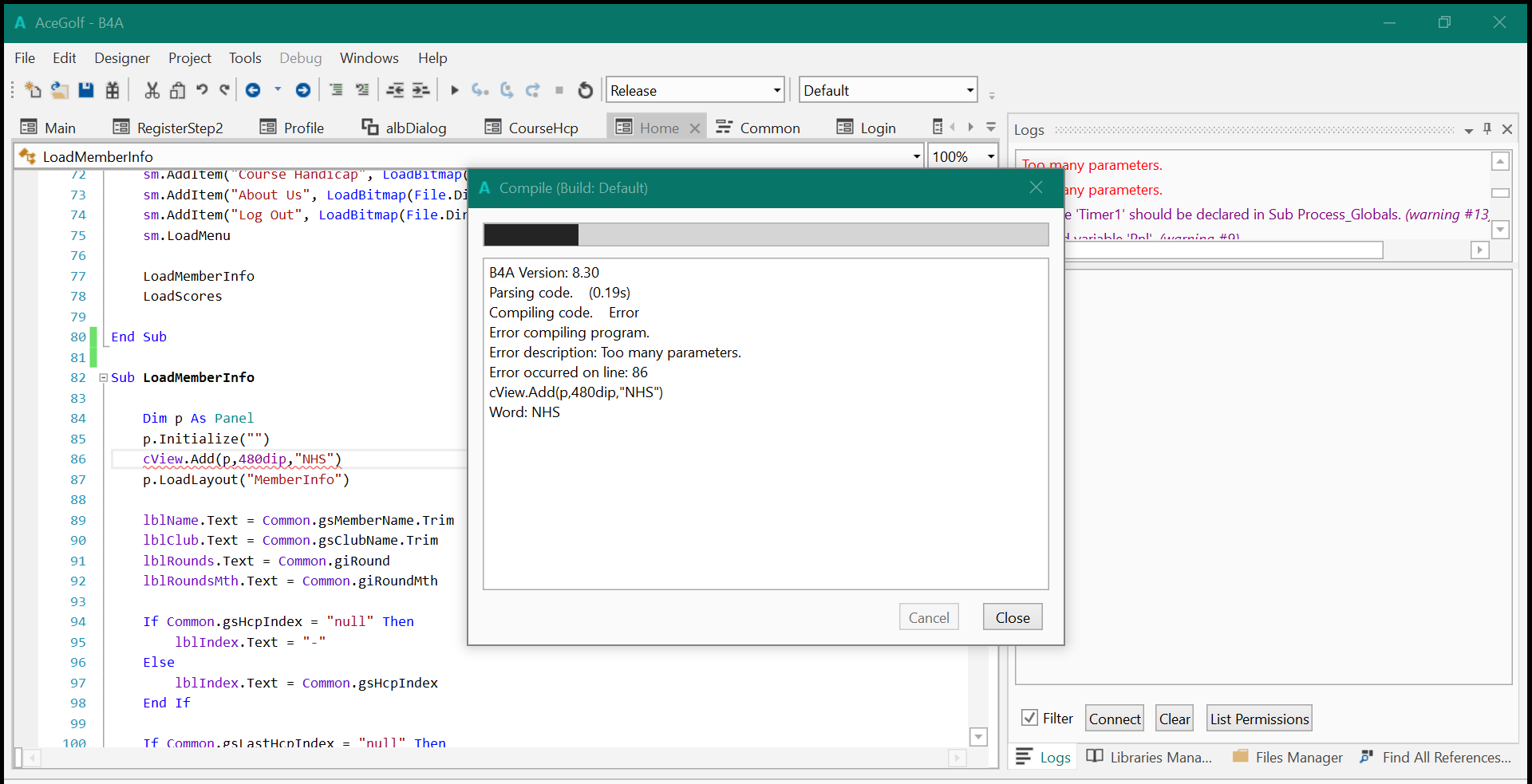
Task: Click the Save file toolbar icon
Action: point(86,90)
